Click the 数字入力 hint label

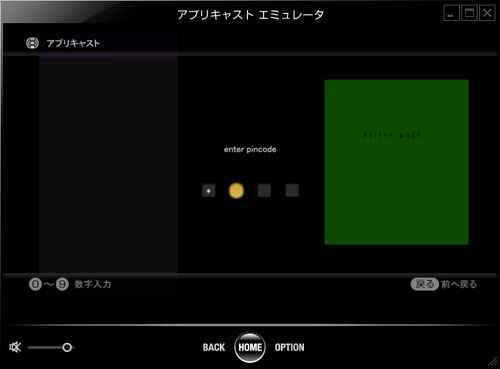pos(93,284)
